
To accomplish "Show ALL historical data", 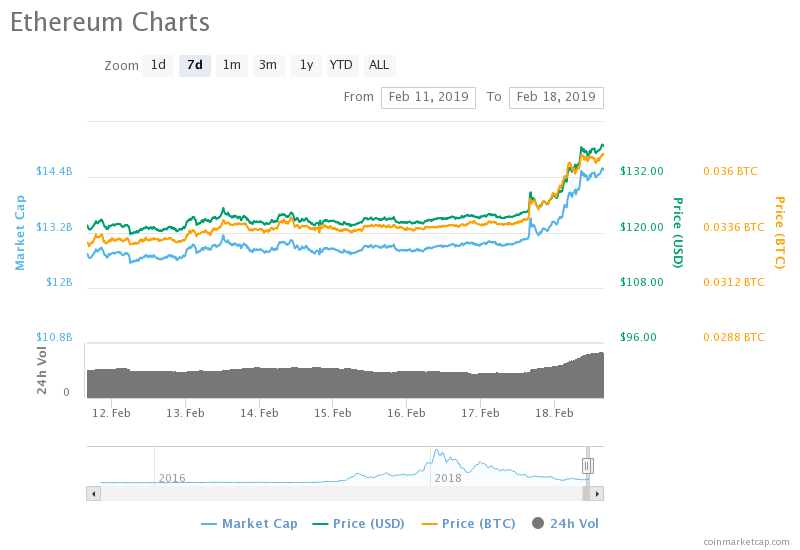I will pos(379,66).
